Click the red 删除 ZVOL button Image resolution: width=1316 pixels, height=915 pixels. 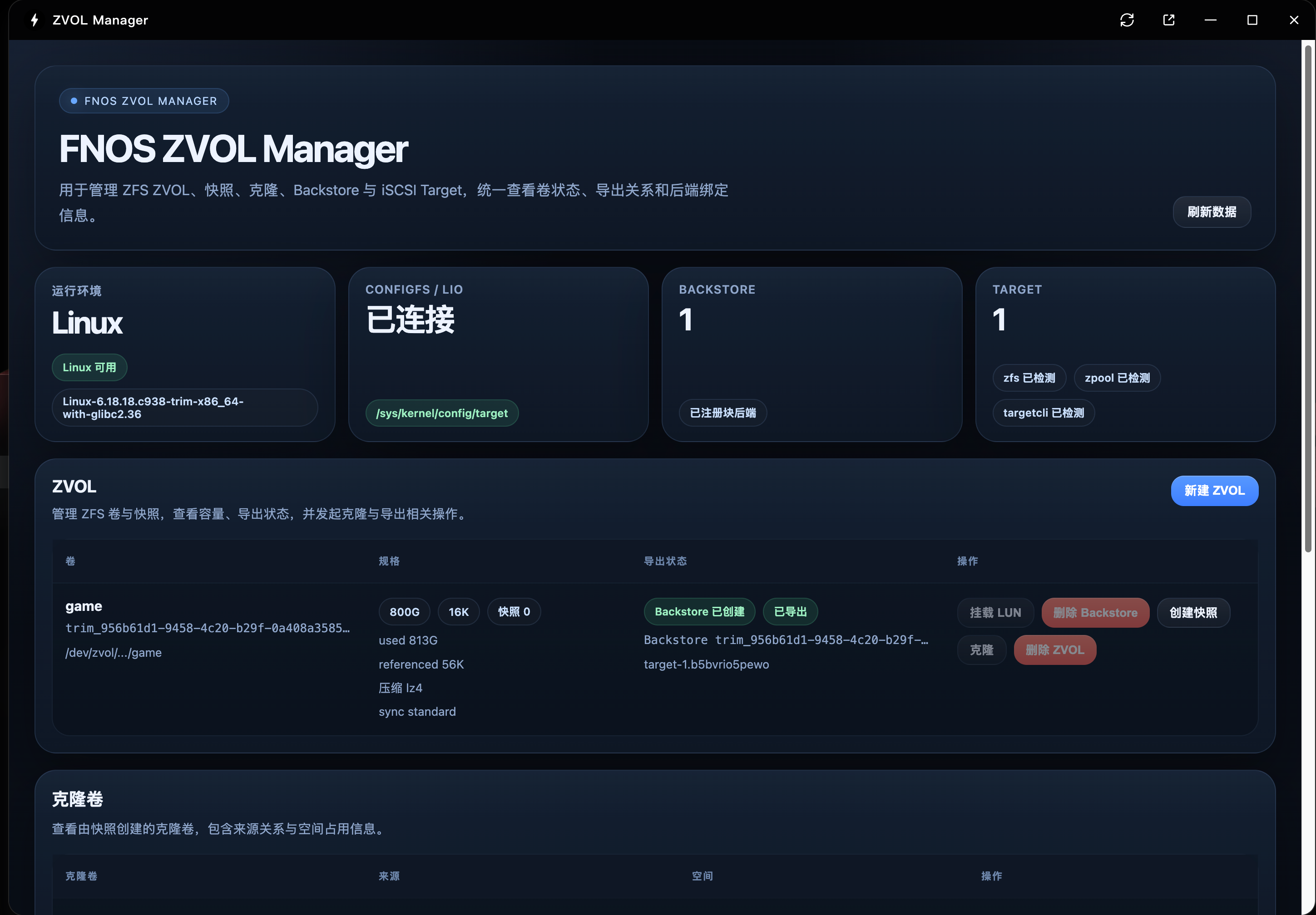pyautogui.click(x=1054, y=650)
